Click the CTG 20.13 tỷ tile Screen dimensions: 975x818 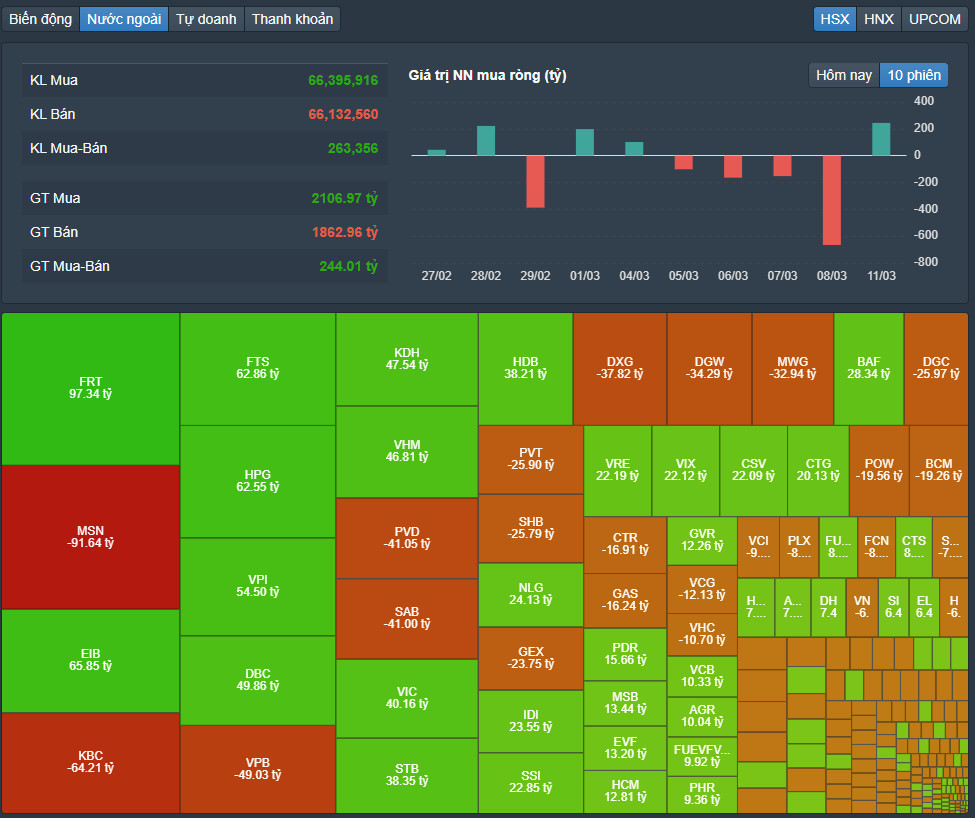(818, 471)
